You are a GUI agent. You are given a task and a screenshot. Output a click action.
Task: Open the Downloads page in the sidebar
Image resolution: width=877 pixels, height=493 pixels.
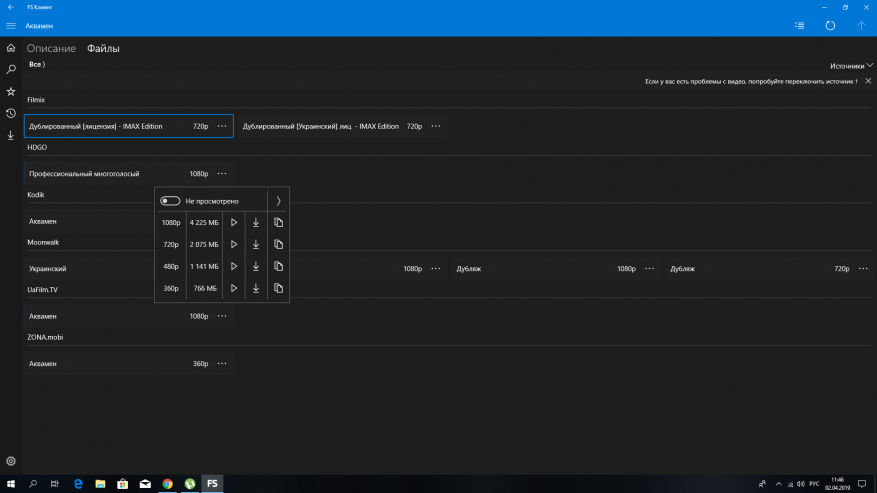pos(11,135)
